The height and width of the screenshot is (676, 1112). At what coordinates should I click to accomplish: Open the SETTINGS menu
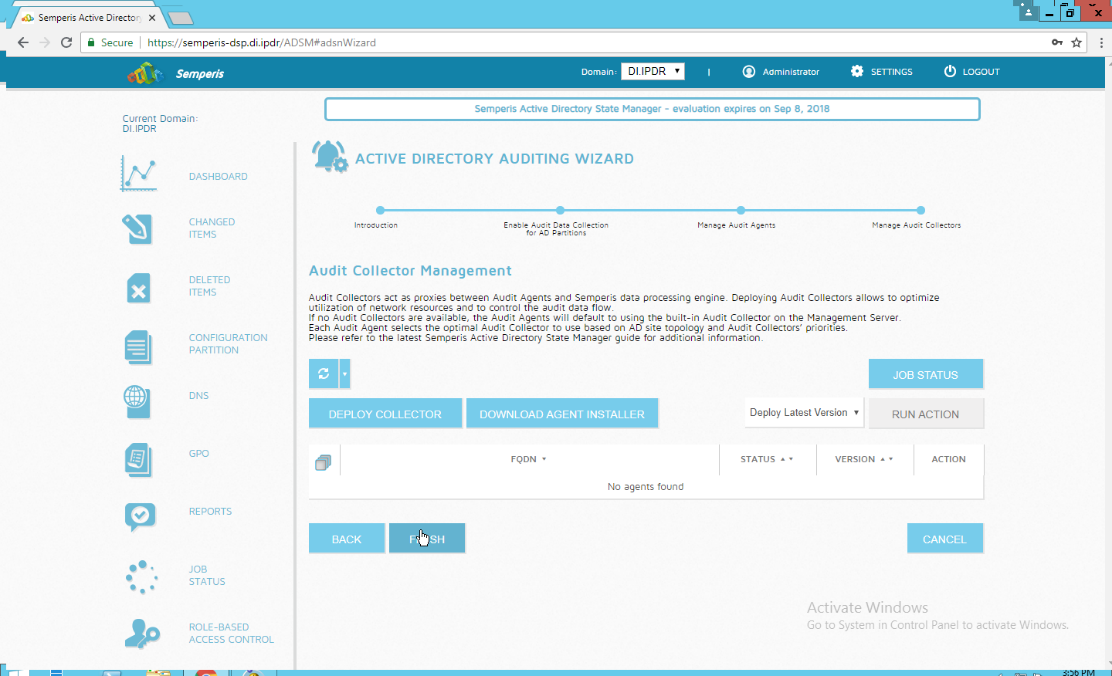[881, 72]
